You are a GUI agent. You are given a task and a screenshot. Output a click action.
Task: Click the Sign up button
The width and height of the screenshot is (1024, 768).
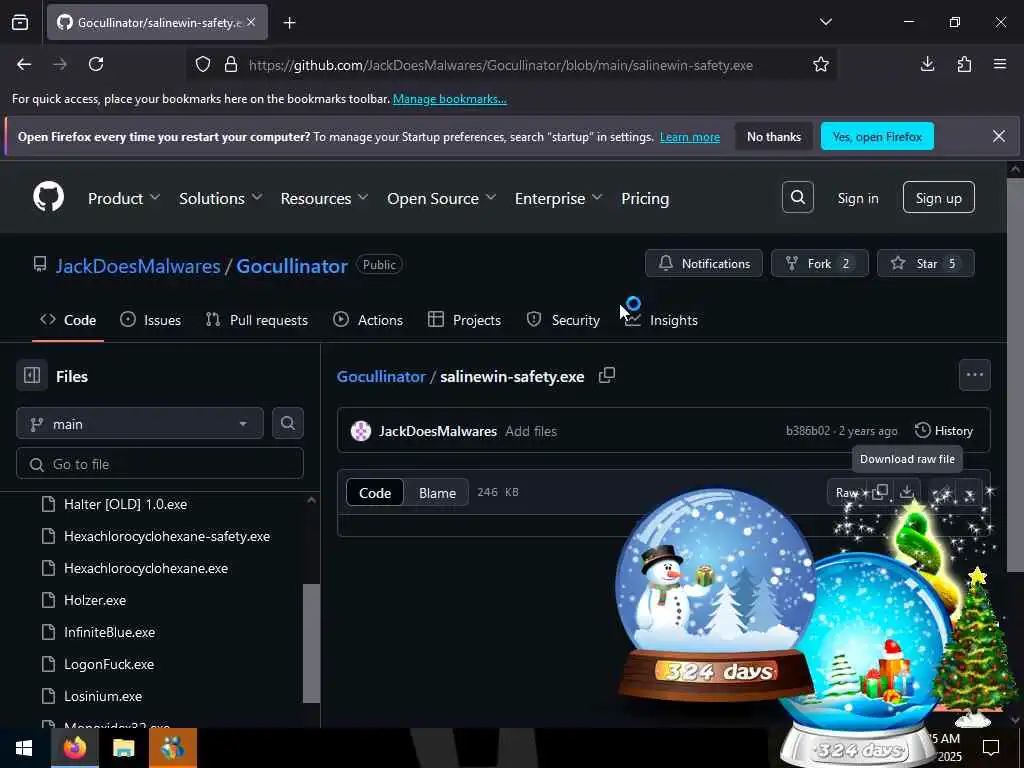click(x=938, y=197)
